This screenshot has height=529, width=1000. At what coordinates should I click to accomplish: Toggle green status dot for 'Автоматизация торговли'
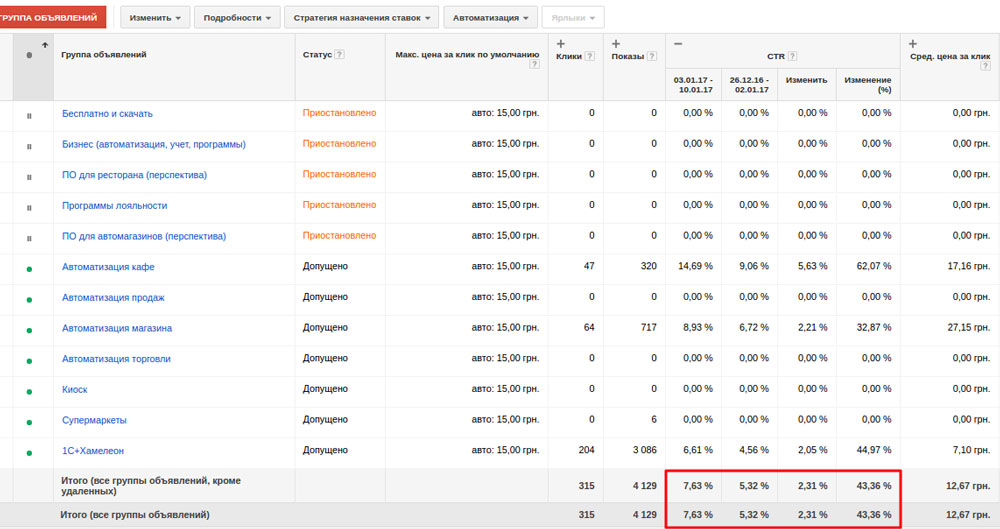point(29,361)
